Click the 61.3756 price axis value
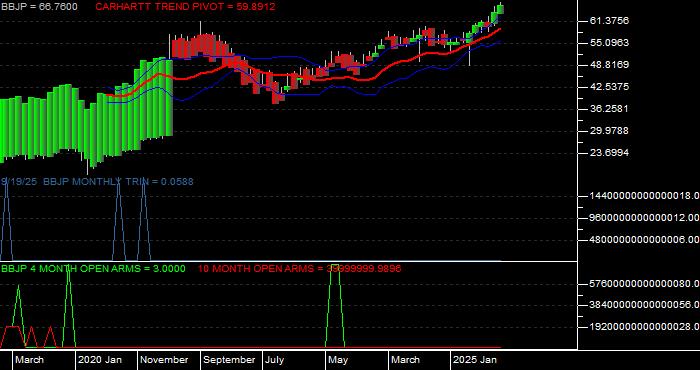 tap(609, 21)
